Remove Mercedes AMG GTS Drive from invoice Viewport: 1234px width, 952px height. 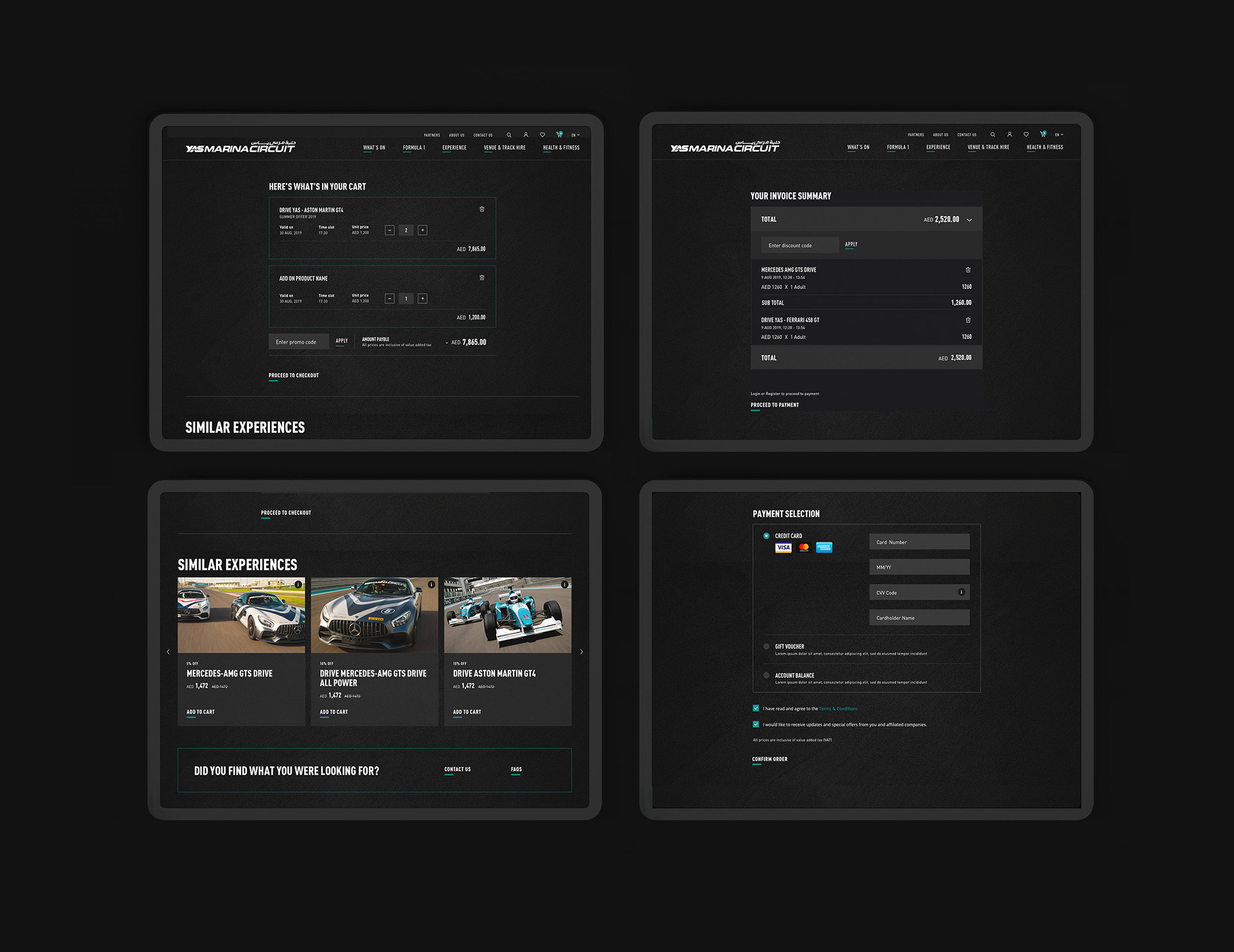tap(968, 270)
